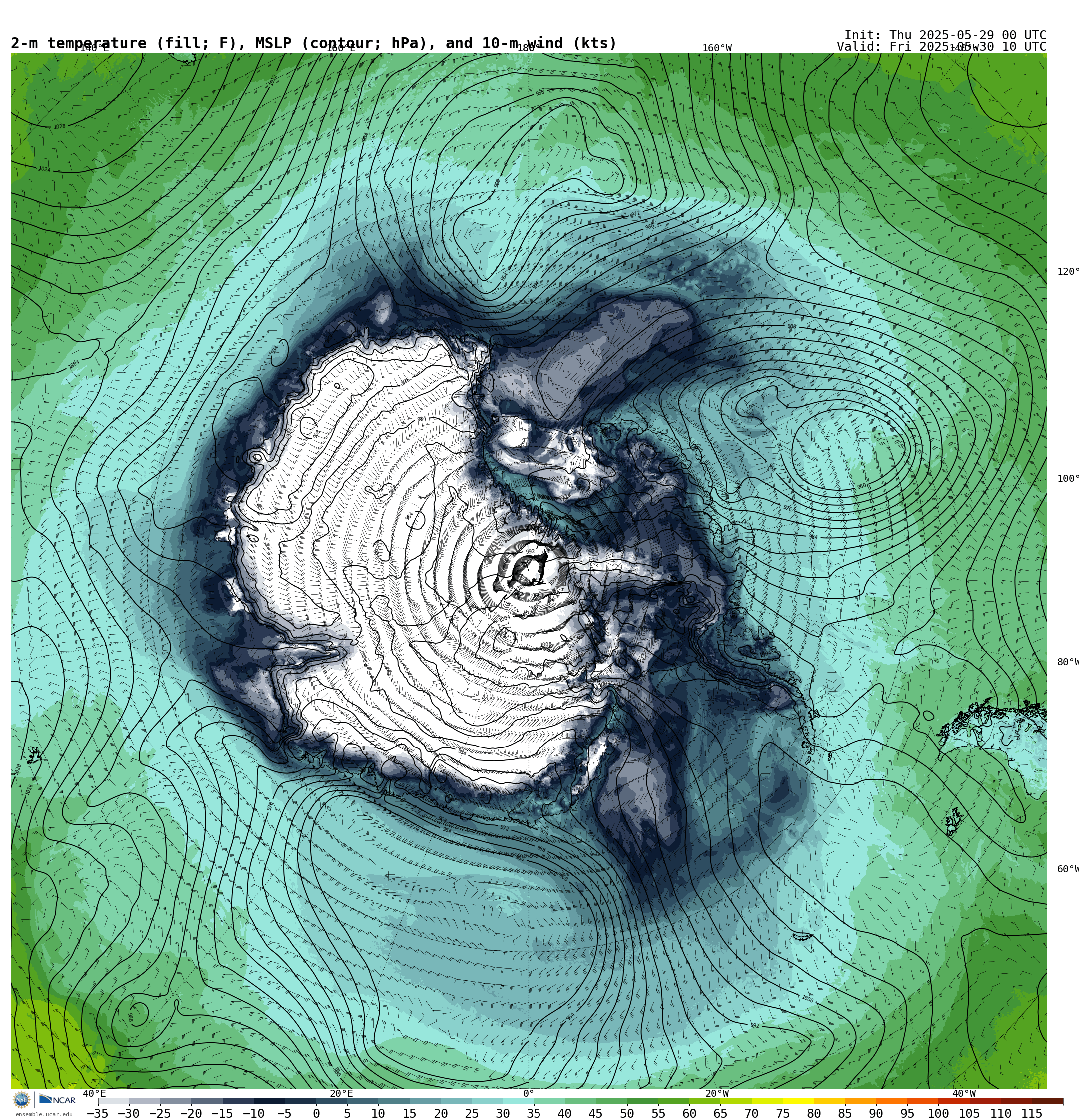
Task: Click the '0' colorbar tick label
Action: [316, 1113]
